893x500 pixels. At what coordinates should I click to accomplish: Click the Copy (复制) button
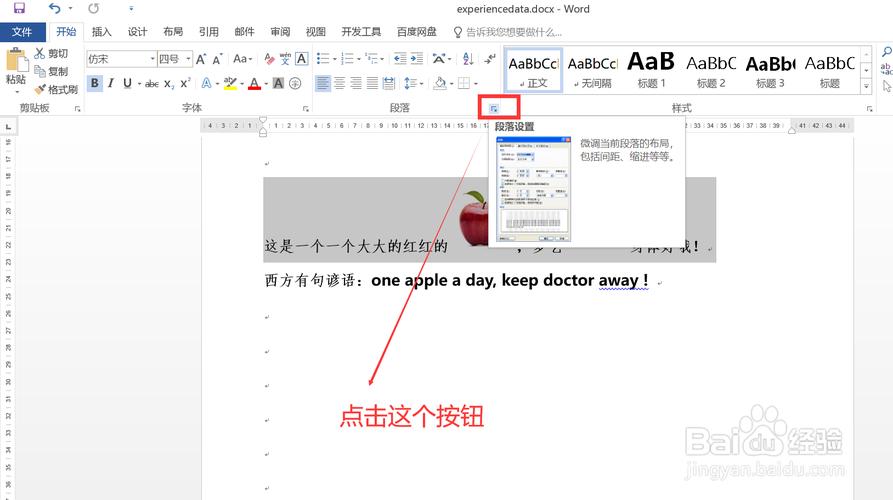pos(51,71)
